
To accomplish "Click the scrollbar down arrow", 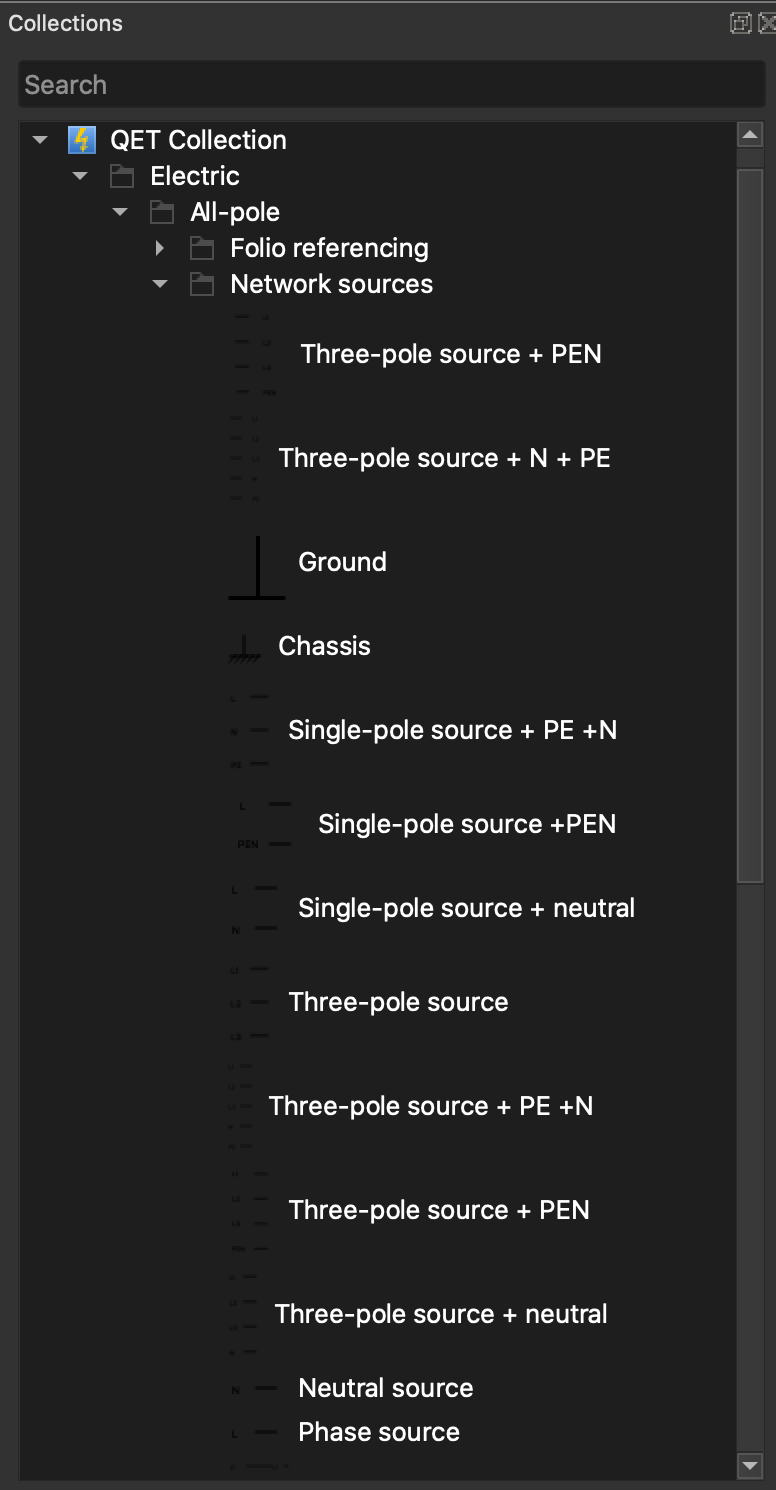I will (749, 1466).
